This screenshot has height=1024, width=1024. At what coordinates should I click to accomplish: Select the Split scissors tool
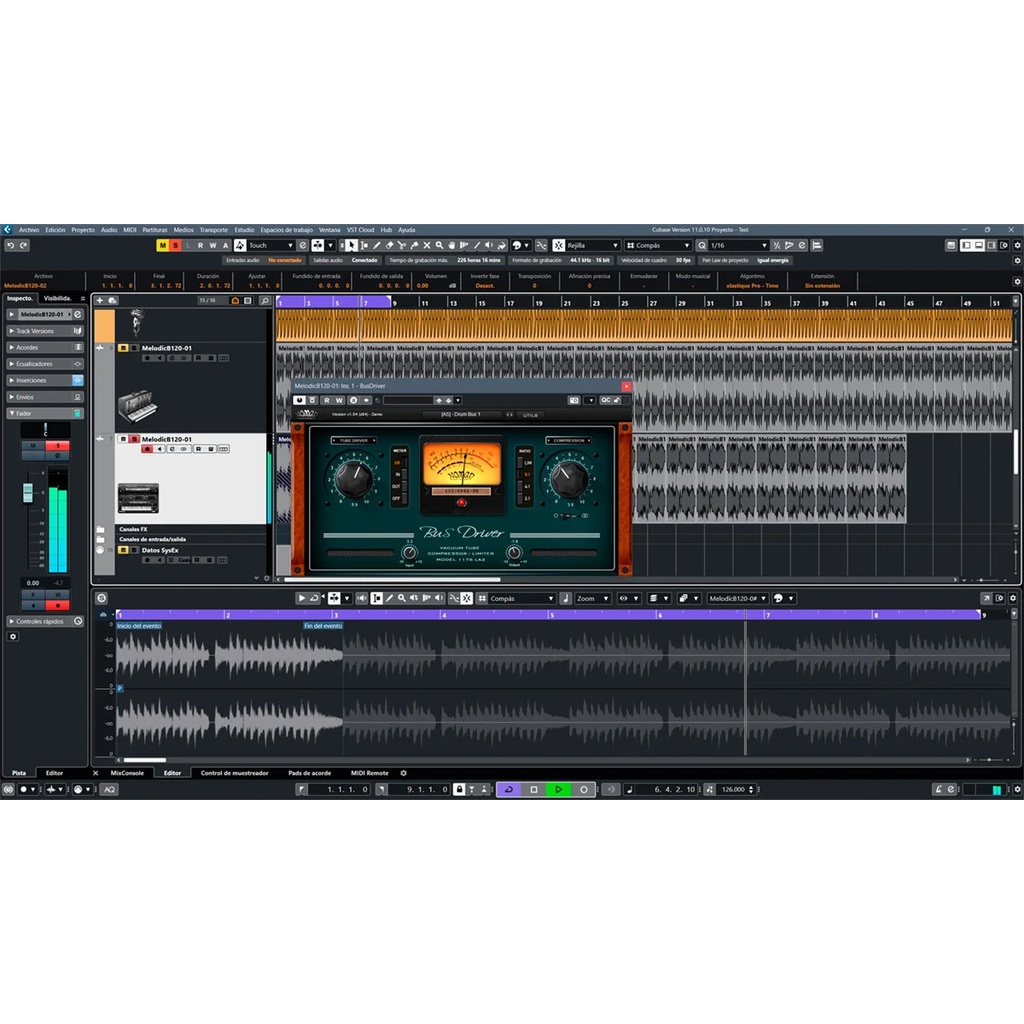[402, 246]
